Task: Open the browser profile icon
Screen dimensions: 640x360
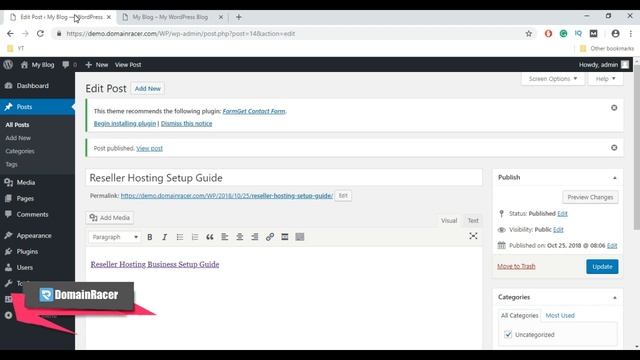Action: (x=615, y=33)
